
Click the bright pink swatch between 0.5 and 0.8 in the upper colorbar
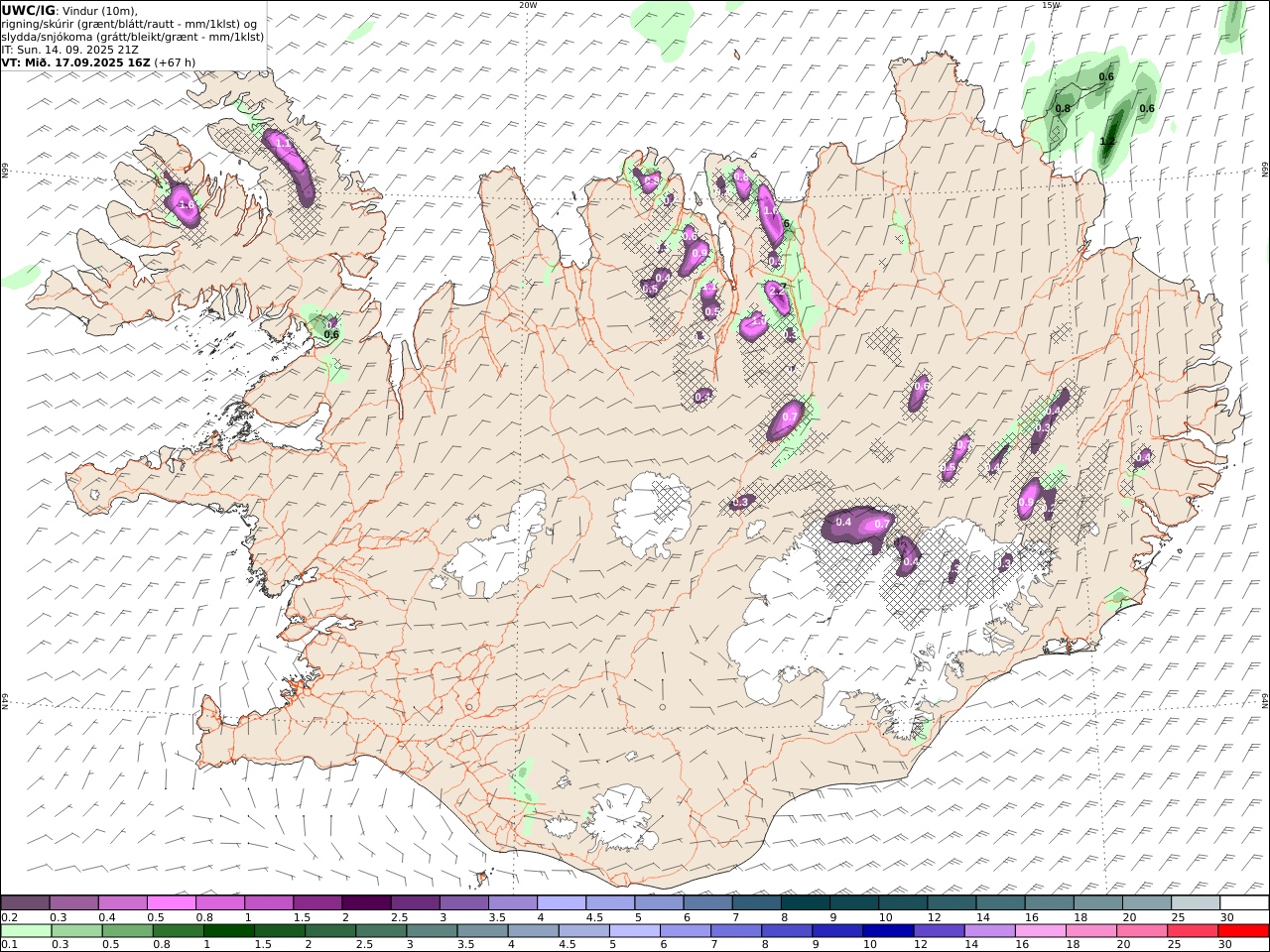coord(172,903)
